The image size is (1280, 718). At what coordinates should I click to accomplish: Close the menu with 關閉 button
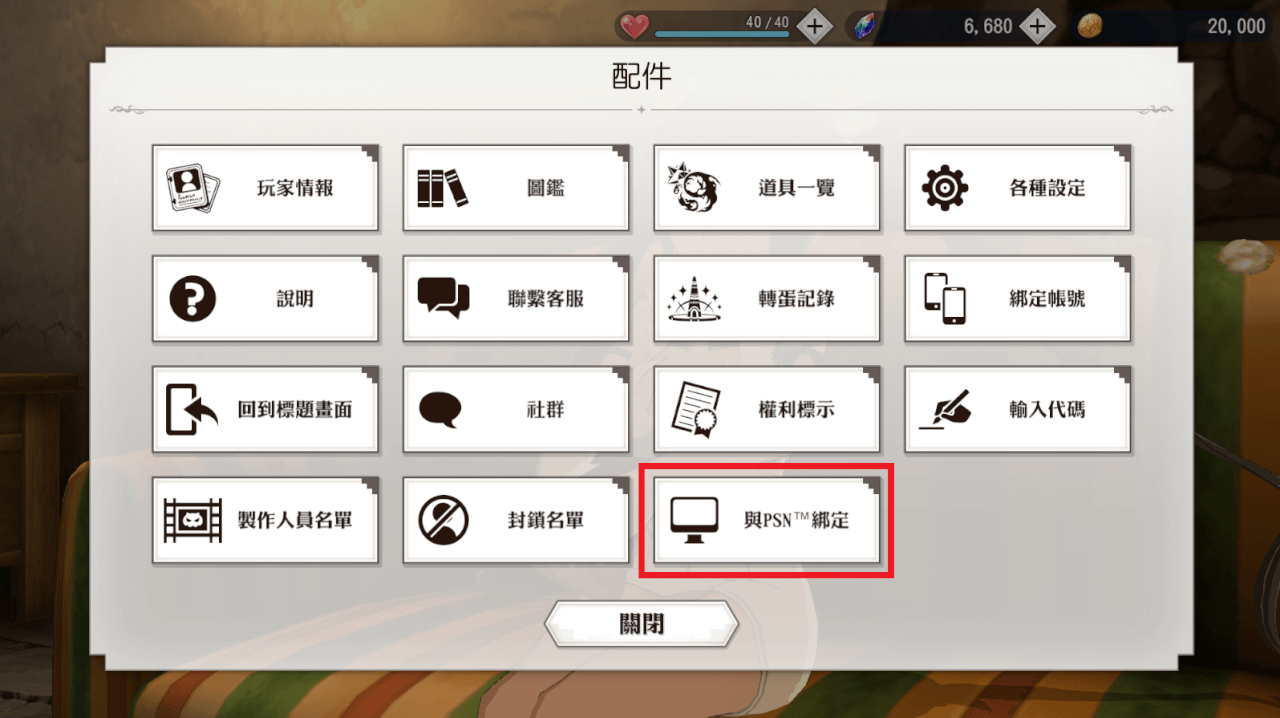pos(641,625)
